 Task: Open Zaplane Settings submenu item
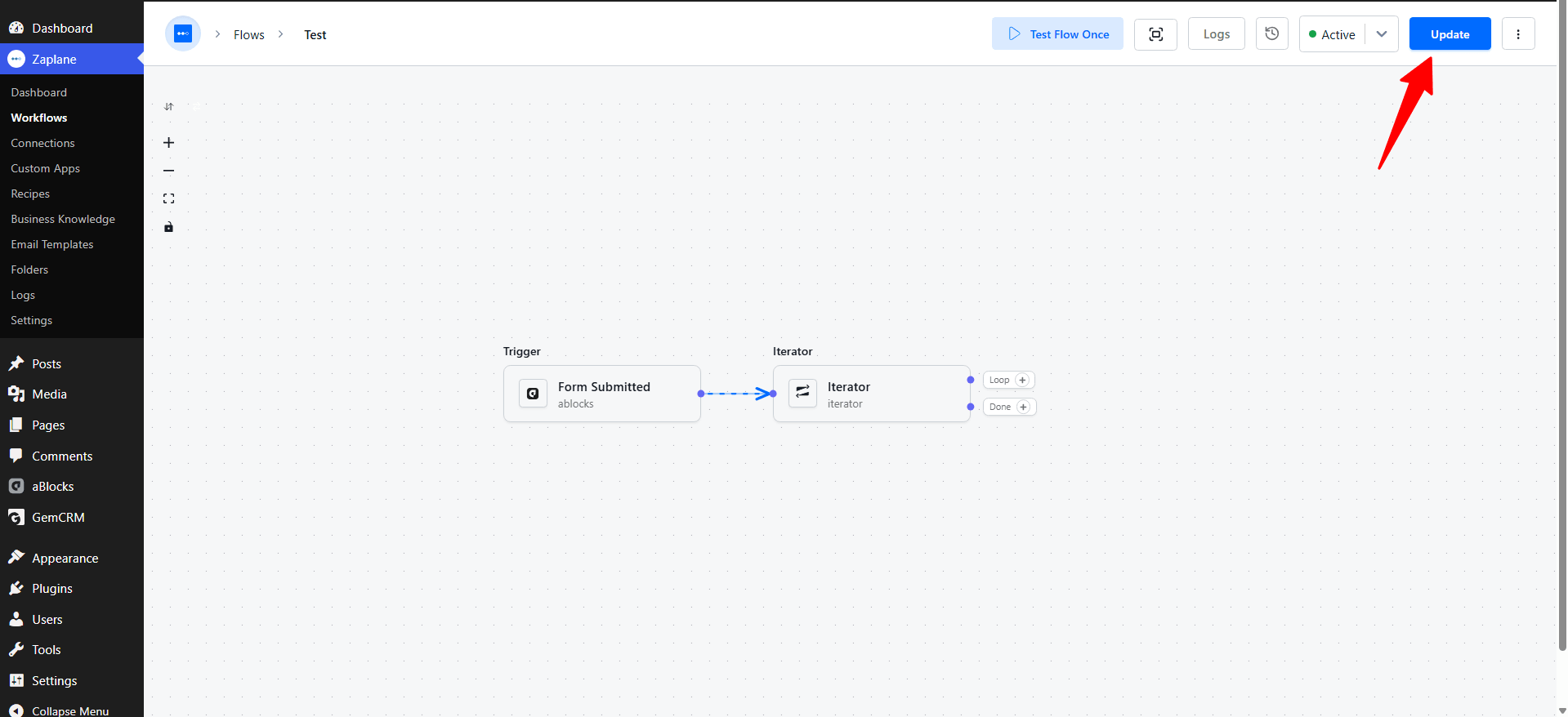72,320
